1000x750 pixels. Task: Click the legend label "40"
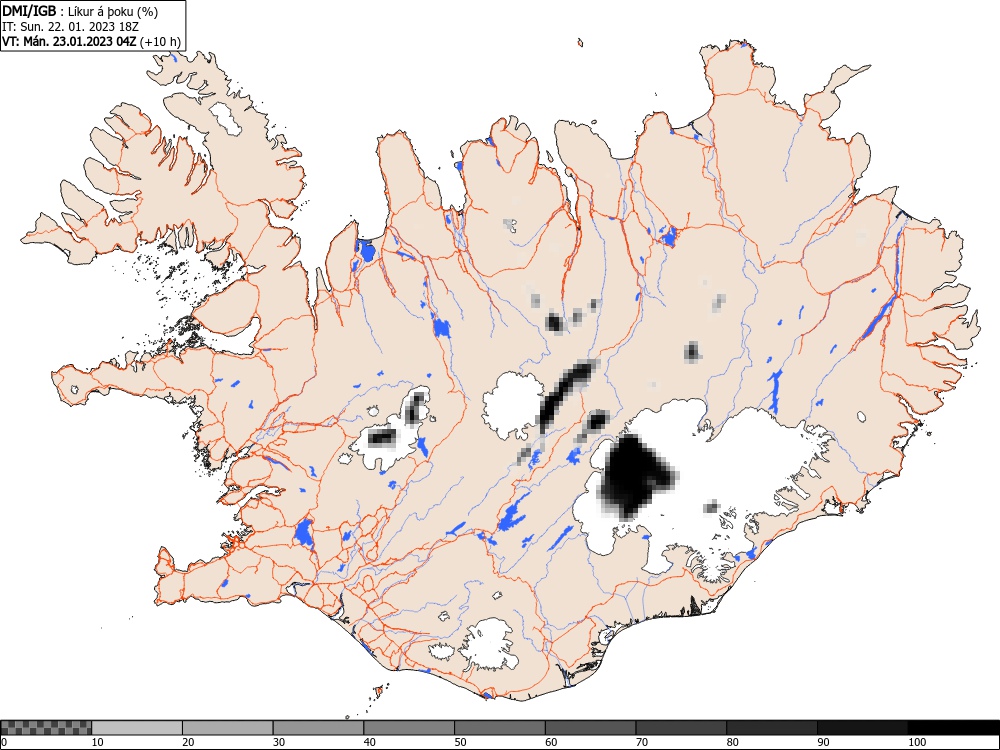369,742
